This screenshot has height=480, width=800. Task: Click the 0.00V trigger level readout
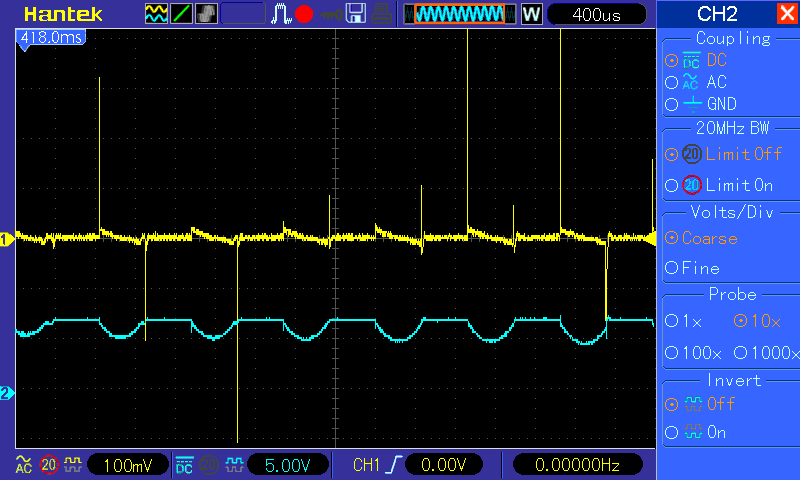[x=444, y=465]
